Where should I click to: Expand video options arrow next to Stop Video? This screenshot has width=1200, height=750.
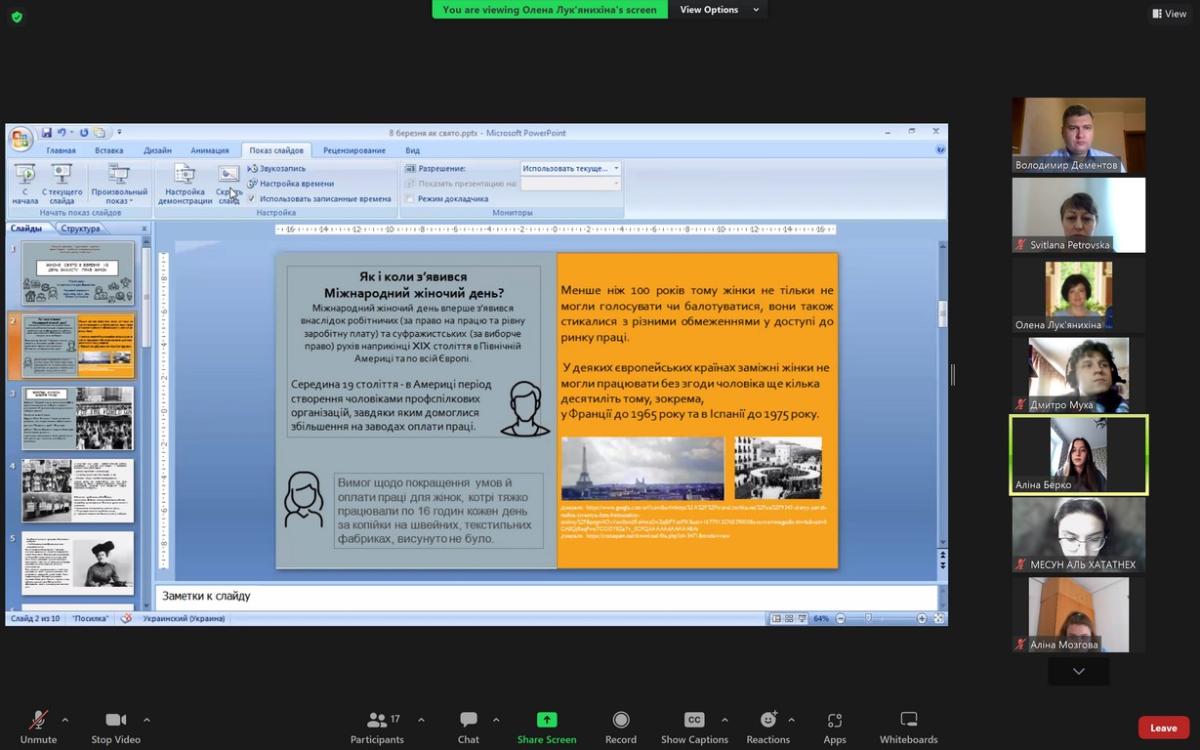pos(147,720)
